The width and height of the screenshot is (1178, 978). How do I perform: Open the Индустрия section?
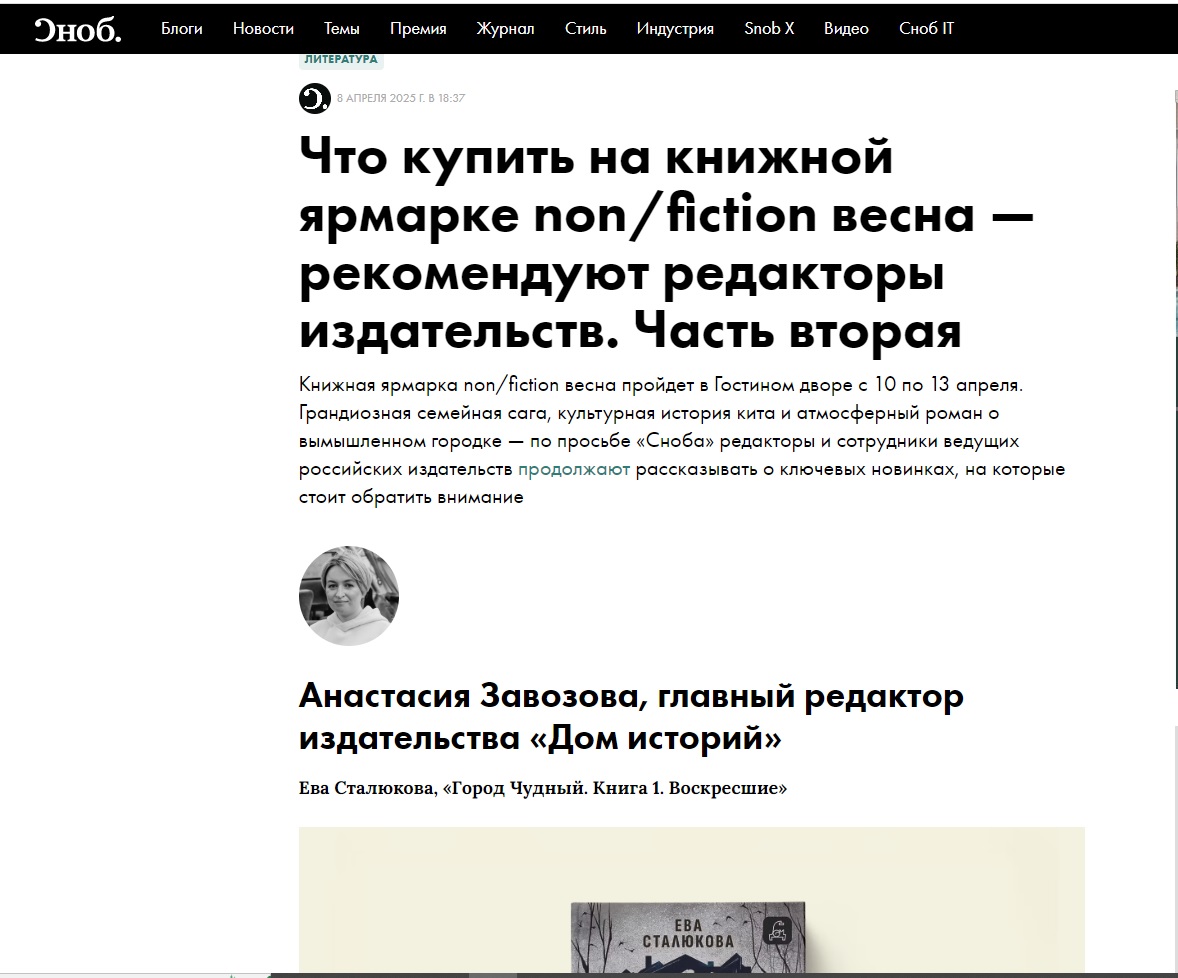(675, 29)
